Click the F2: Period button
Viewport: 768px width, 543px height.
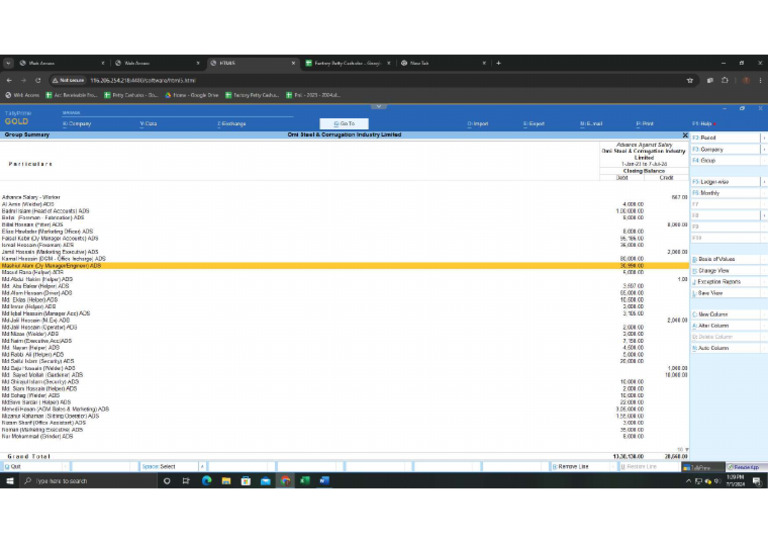[x=726, y=138]
